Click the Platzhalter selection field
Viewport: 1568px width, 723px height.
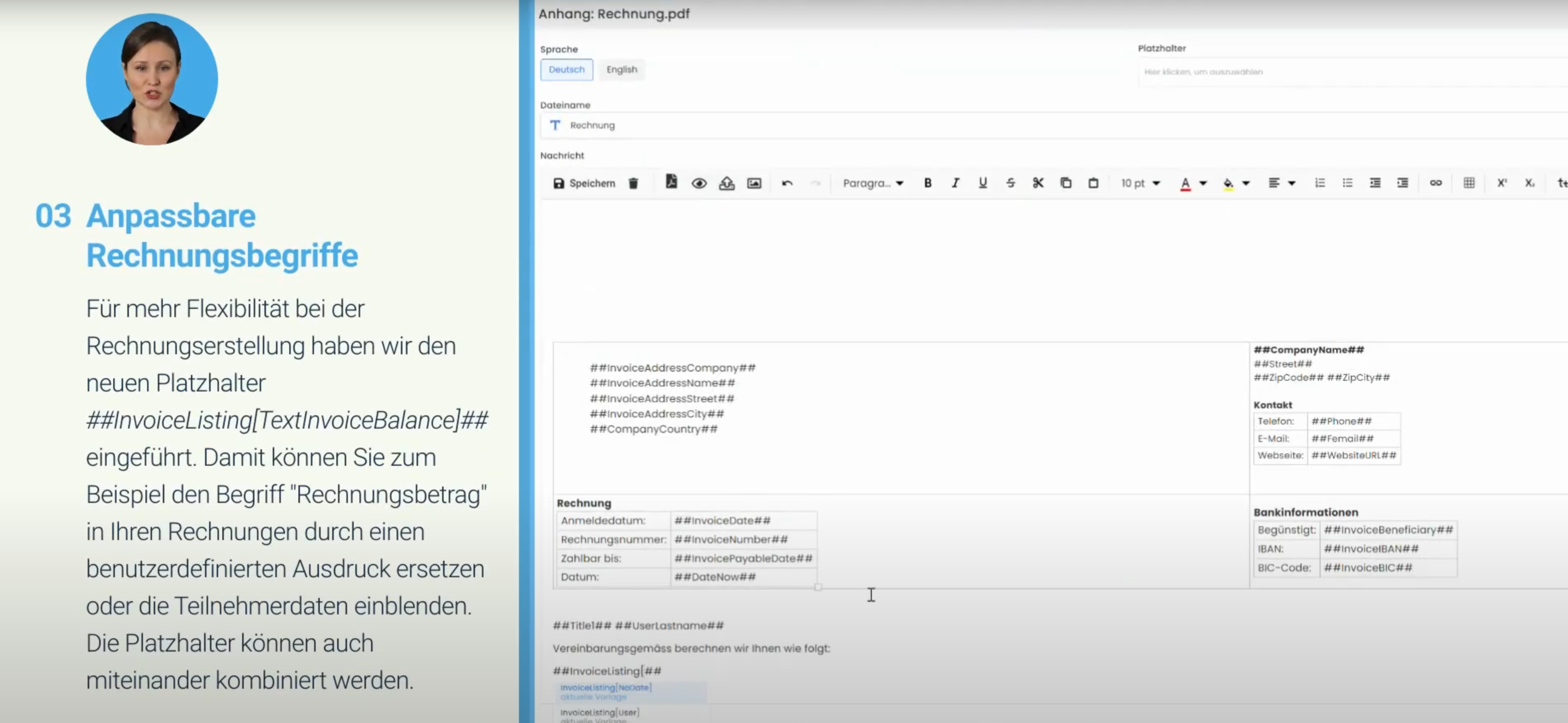tap(1352, 72)
